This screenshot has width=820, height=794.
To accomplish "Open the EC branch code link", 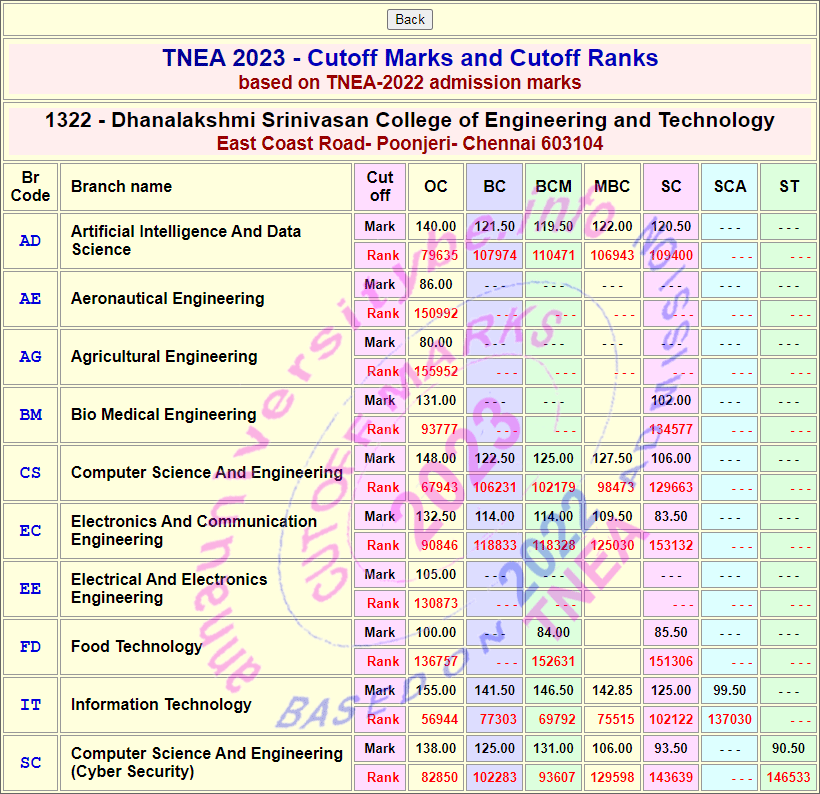I will pos(30,531).
